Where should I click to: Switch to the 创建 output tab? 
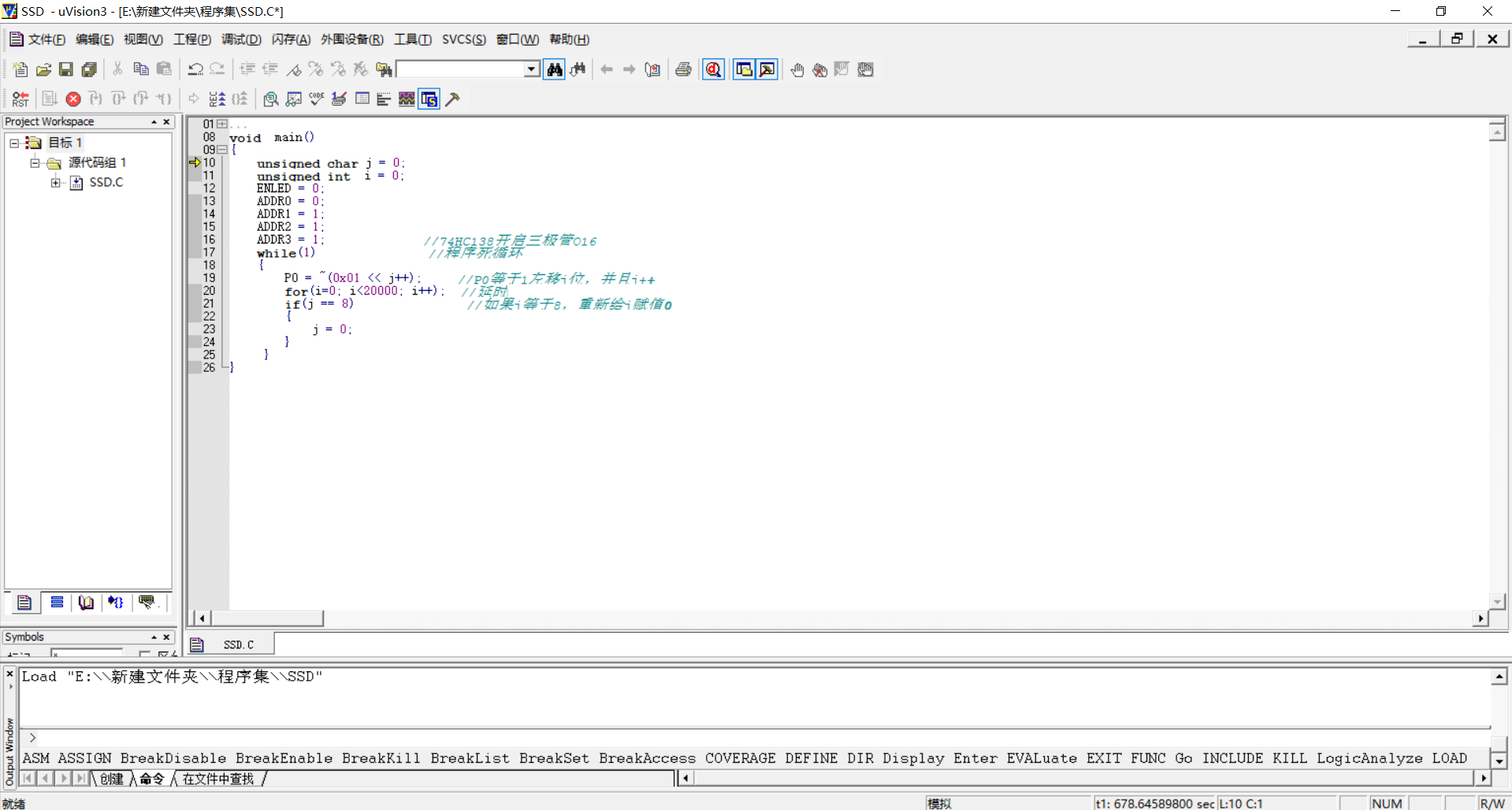[112, 778]
